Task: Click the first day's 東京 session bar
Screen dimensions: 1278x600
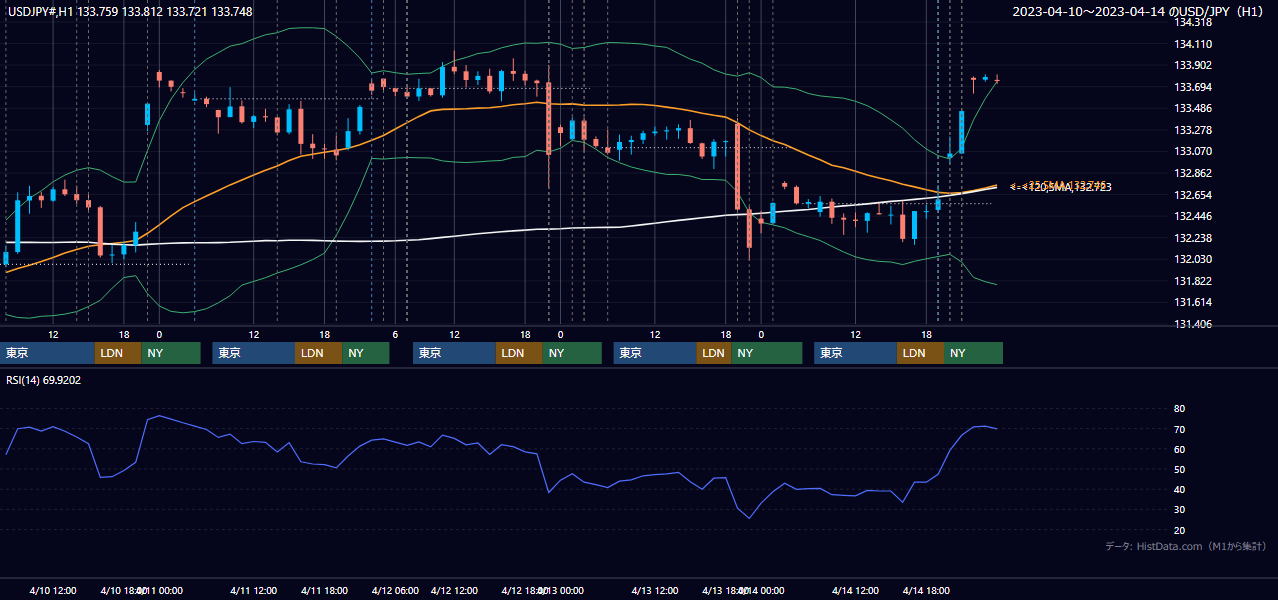Action: click(48, 353)
